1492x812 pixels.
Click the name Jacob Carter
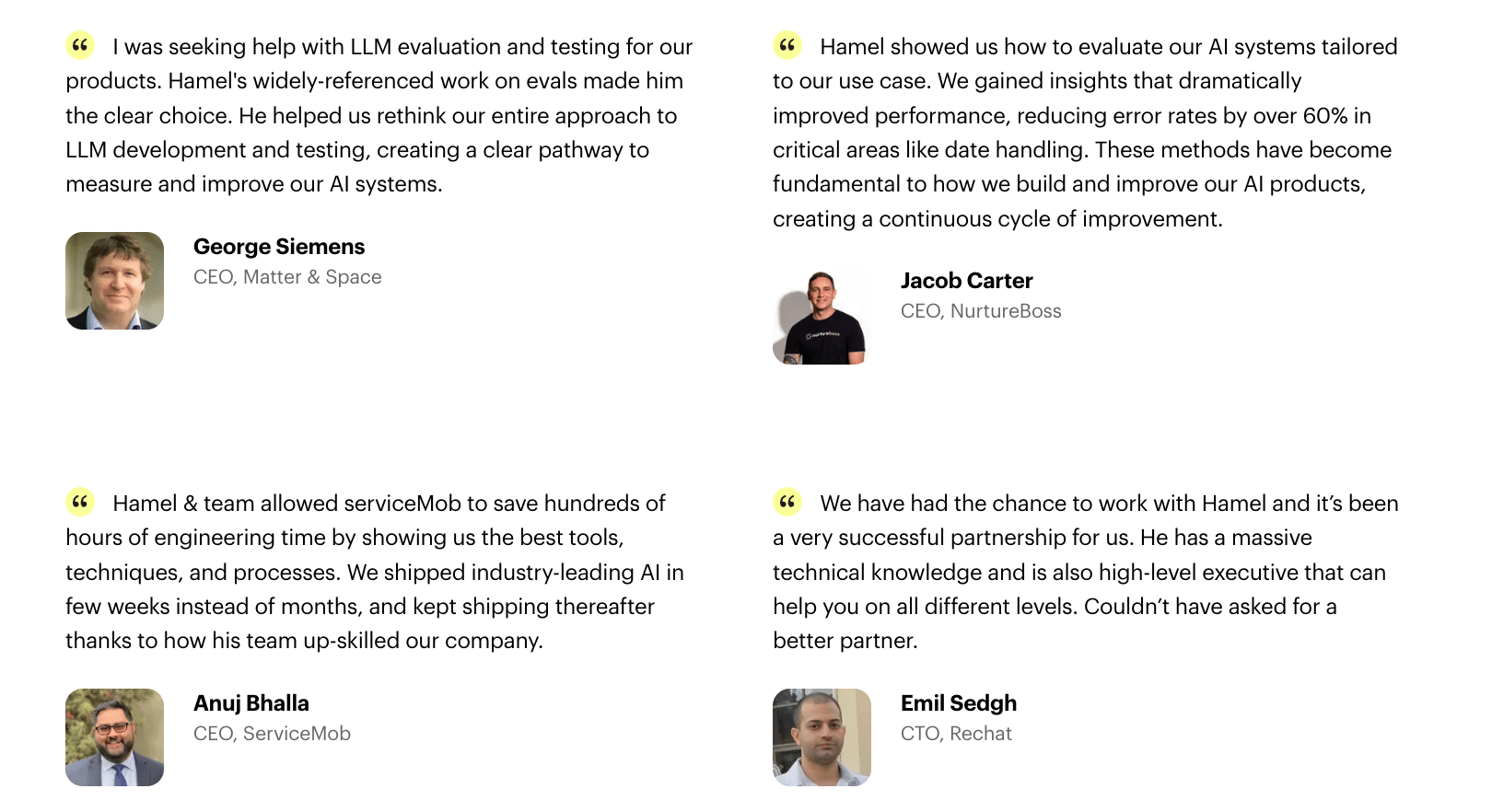(x=966, y=281)
